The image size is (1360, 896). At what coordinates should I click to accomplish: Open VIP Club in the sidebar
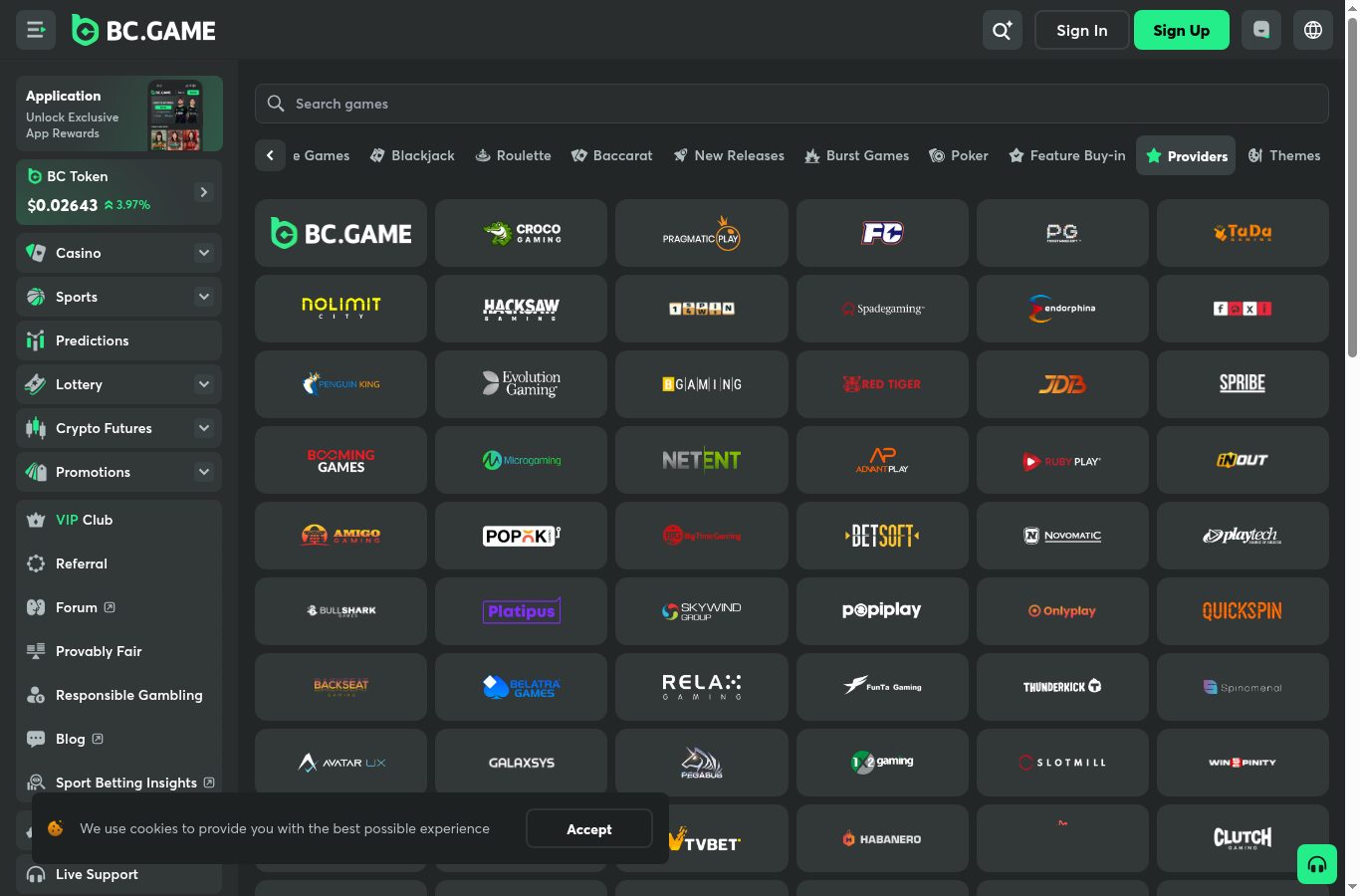pos(118,520)
